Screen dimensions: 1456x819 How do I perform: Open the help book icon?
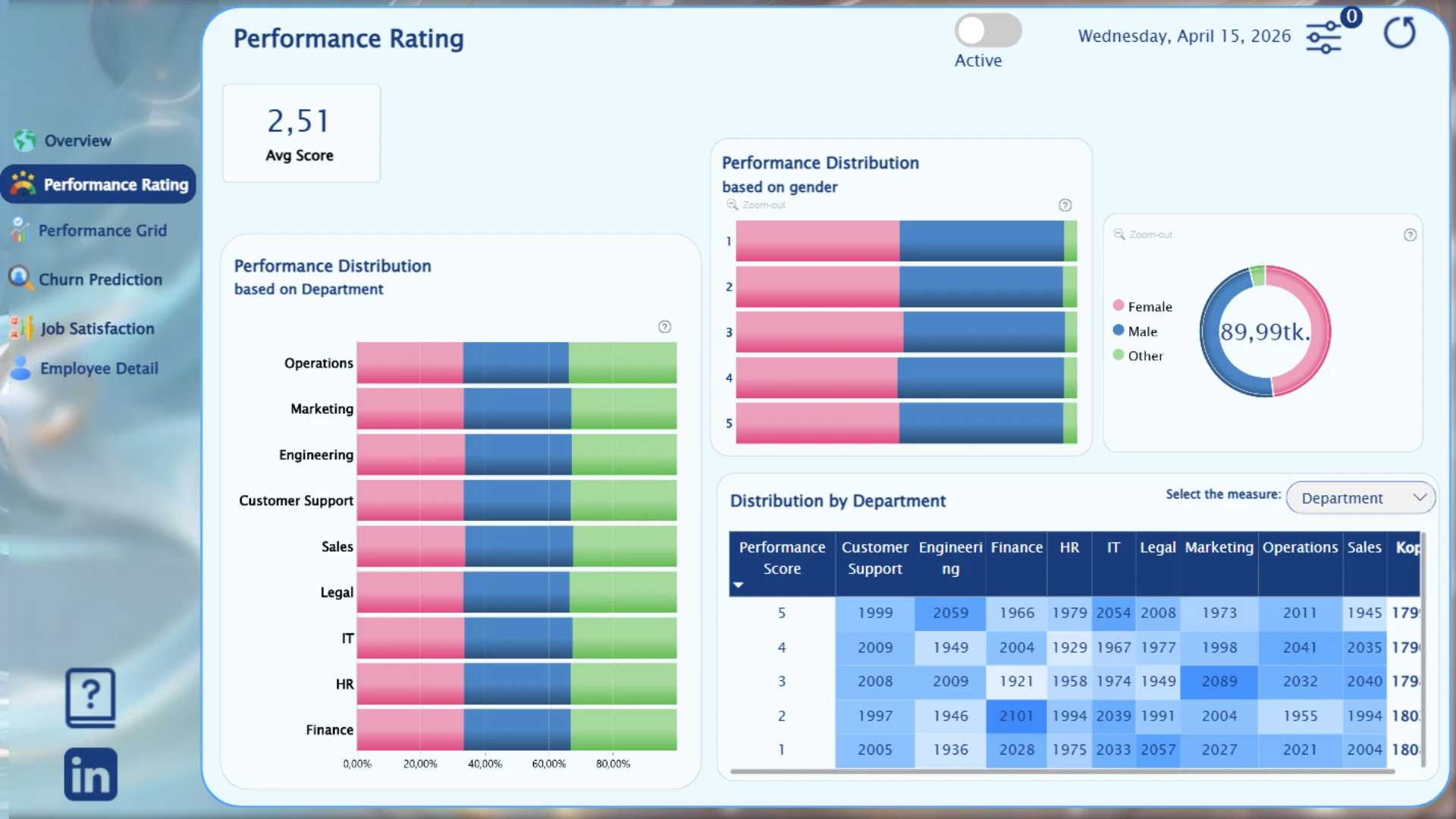click(90, 698)
